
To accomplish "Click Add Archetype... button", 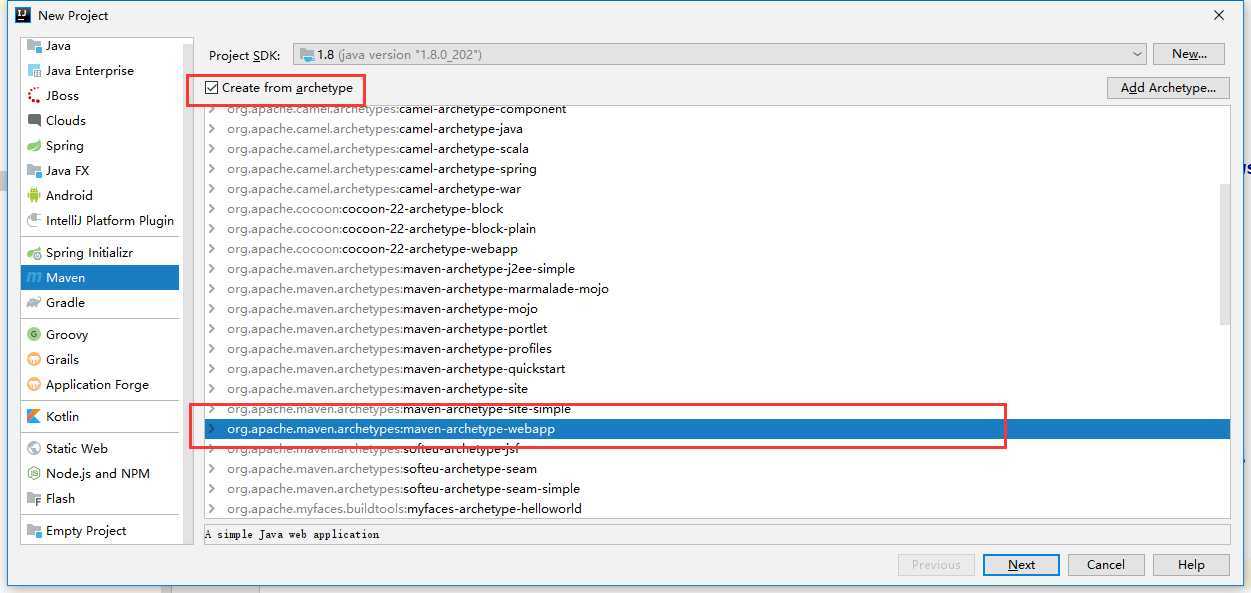I will [x=1168, y=88].
